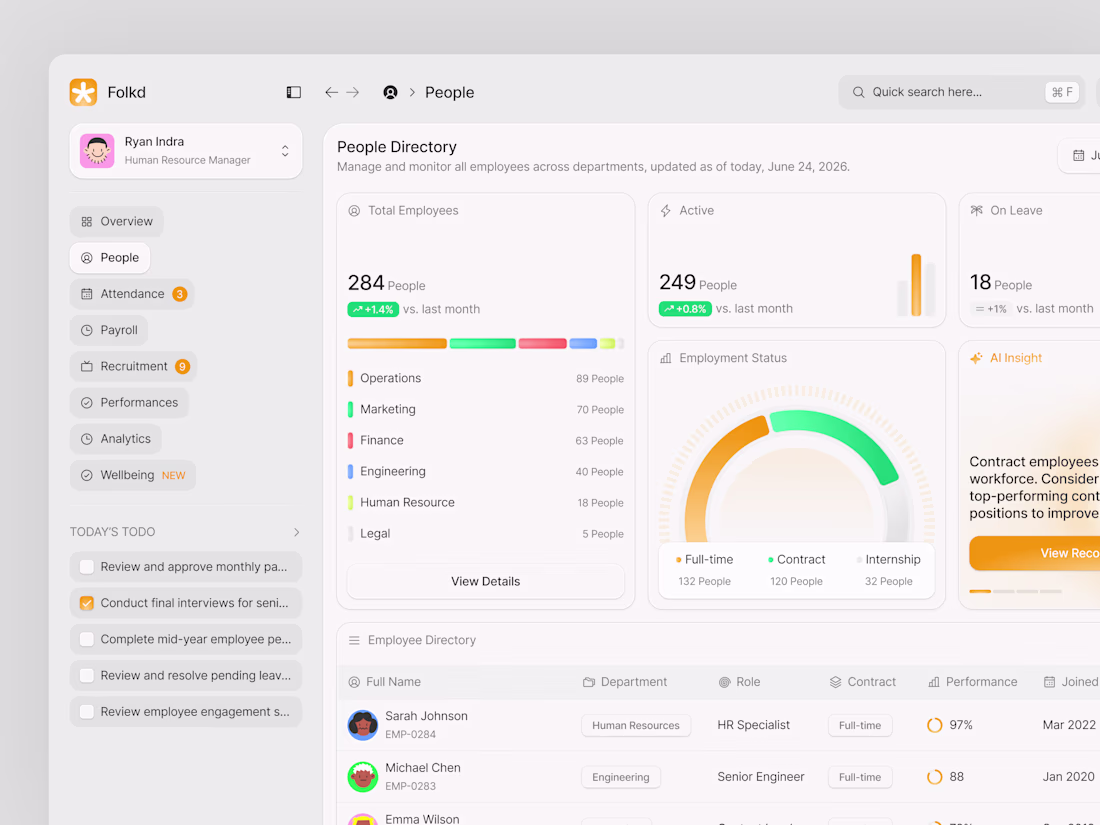Click the View Reco… AI insight button
The height and width of the screenshot is (825, 1100).
[1035, 554]
